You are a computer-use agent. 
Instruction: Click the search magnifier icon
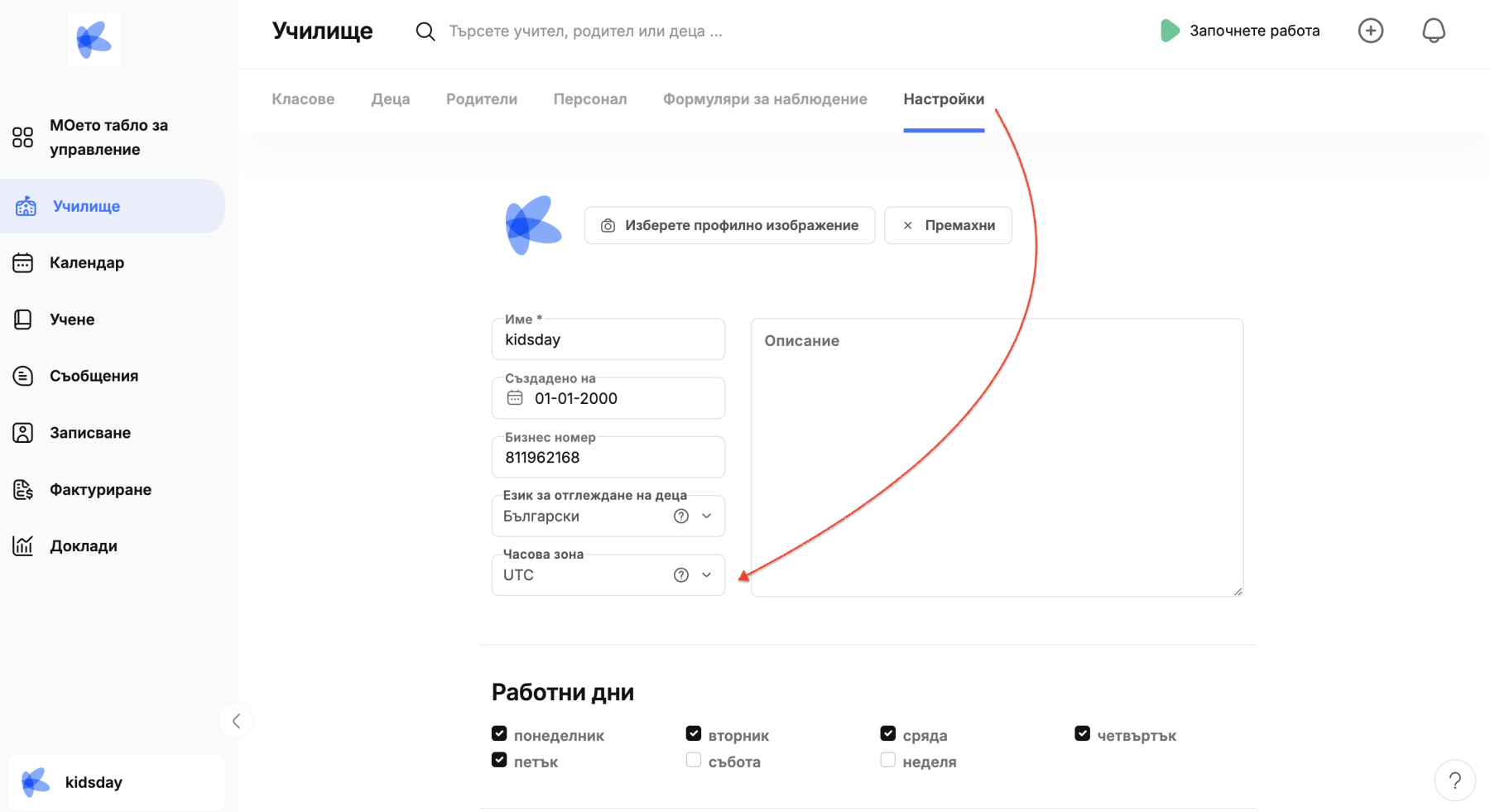(x=425, y=31)
